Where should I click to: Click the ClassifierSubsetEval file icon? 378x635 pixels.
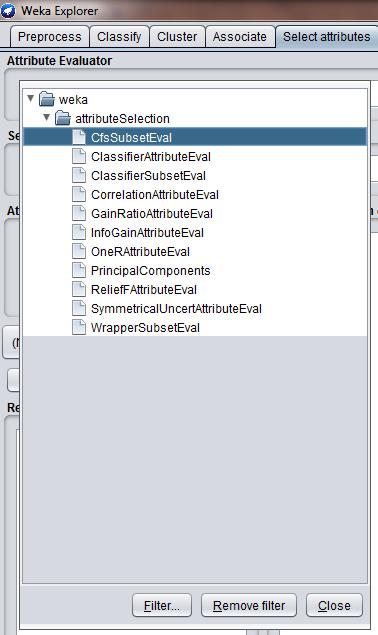click(x=79, y=175)
